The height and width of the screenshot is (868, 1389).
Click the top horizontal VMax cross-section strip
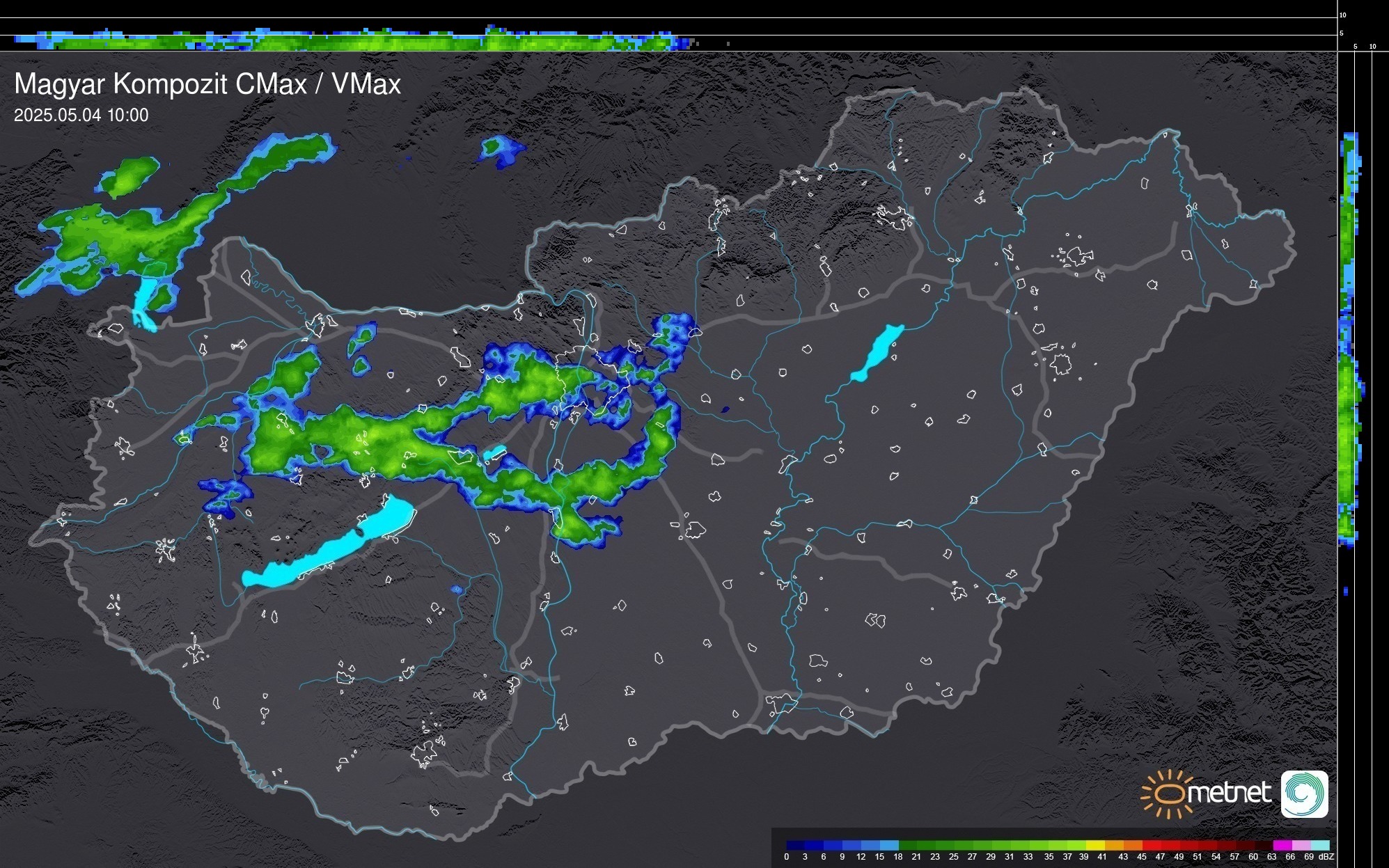[348, 41]
